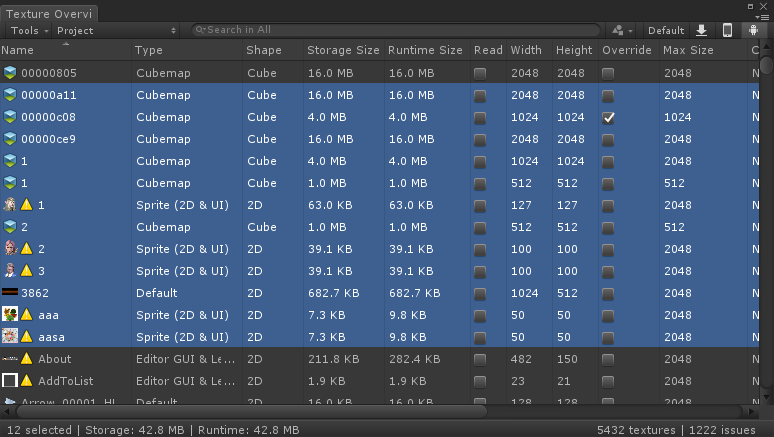
Task: Click thumbnail of sprite 1
Action: coord(10,205)
